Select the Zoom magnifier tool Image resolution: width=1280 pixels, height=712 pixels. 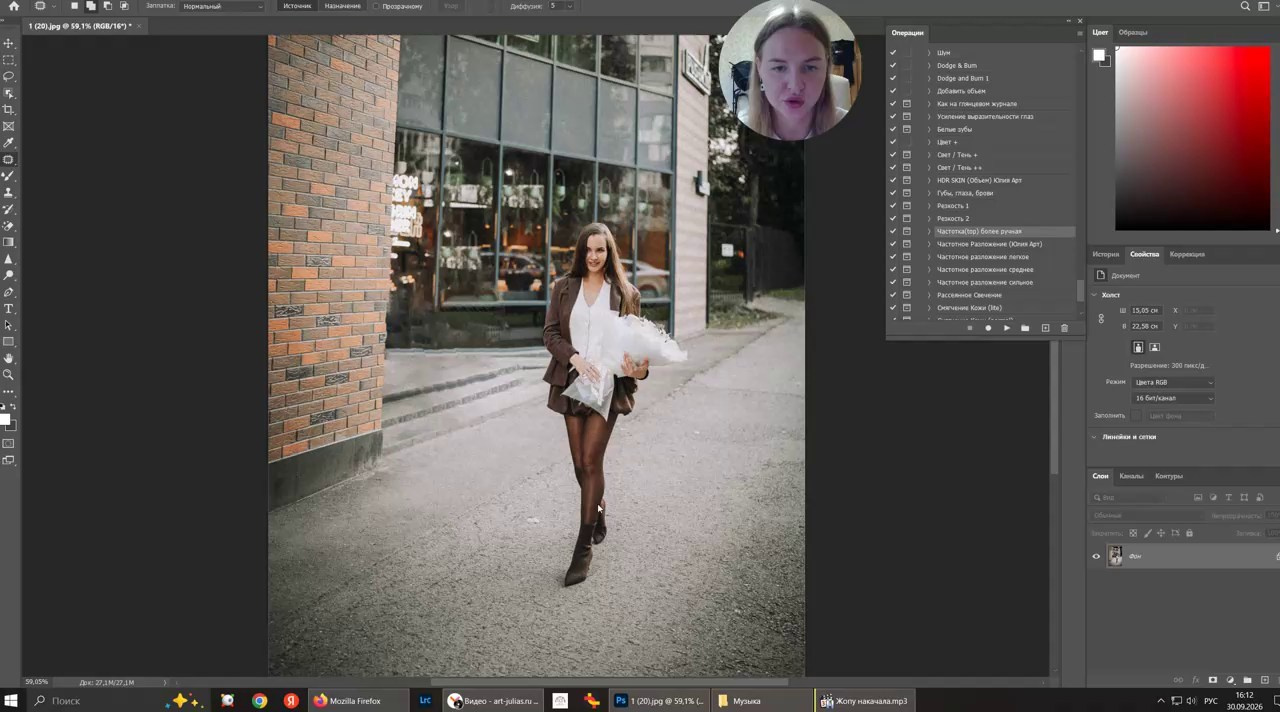[x=9, y=375]
